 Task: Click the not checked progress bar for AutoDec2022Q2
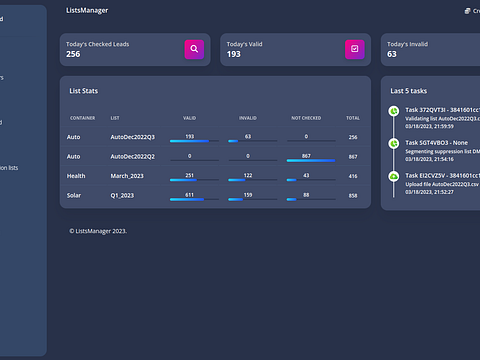tap(311, 161)
